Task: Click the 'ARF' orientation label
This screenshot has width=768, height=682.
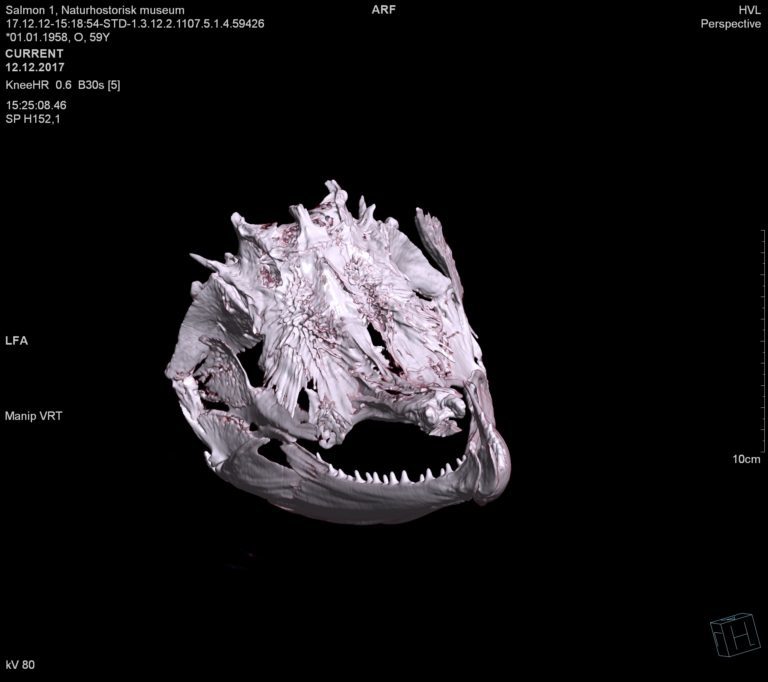Action: (384, 10)
